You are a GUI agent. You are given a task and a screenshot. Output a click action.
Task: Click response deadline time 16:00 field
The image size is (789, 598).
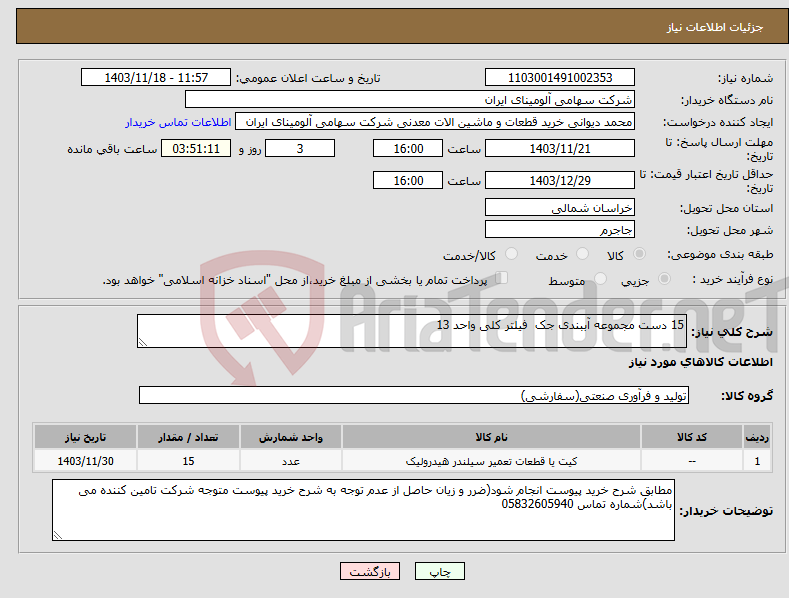[408, 148]
